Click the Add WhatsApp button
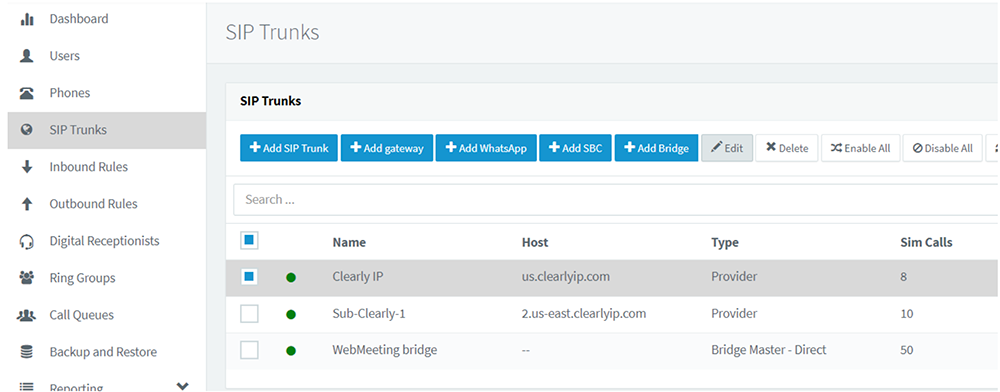The width and height of the screenshot is (1000, 392). [486, 148]
